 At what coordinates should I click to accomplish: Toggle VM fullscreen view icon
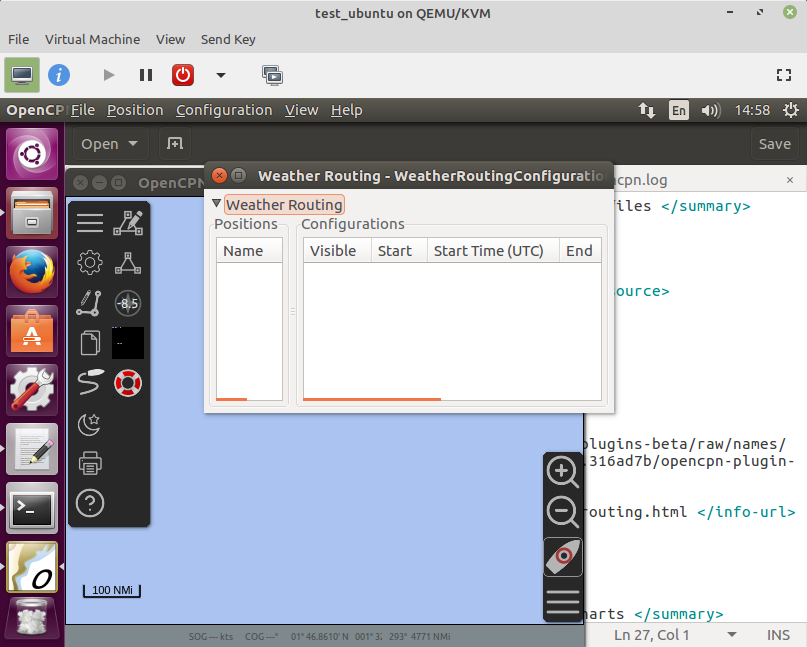coord(784,75)
